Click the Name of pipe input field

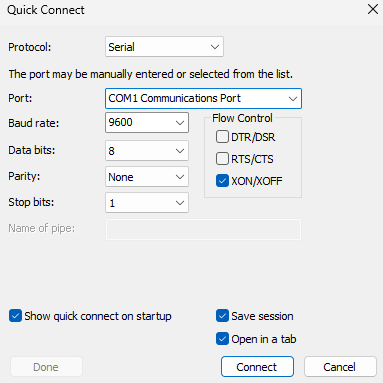pyautogui.click(x=203, y=229)
